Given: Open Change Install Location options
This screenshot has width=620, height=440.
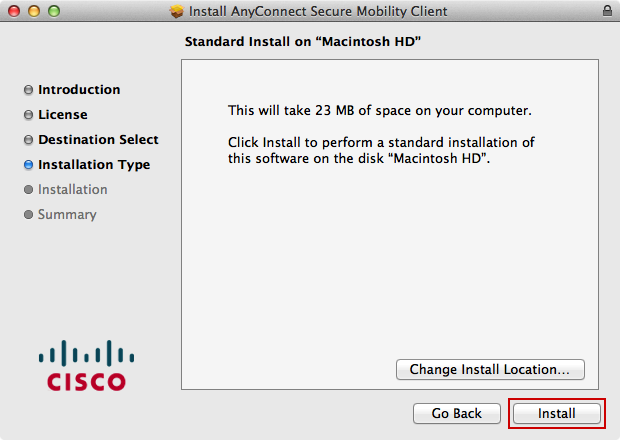Looking at the screenshot, I should tap(490, 369).
